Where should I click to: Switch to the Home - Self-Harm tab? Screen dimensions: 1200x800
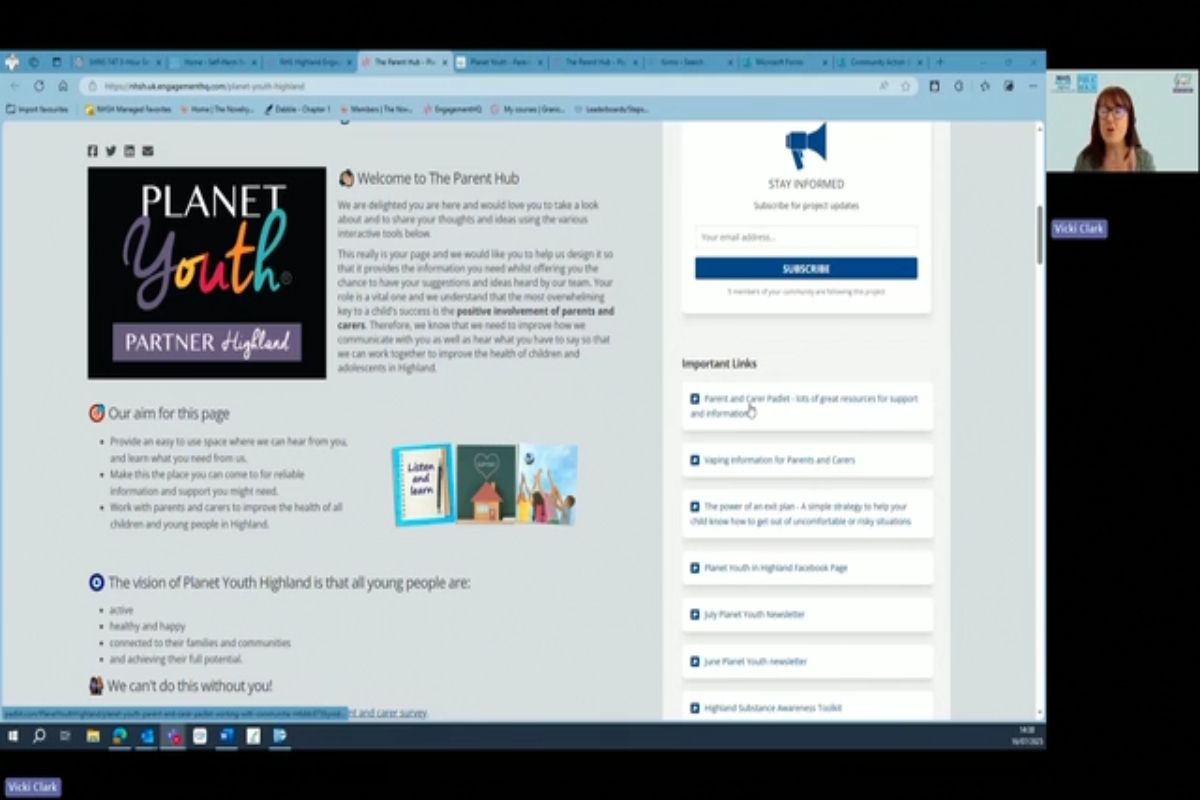click(215, 62)
